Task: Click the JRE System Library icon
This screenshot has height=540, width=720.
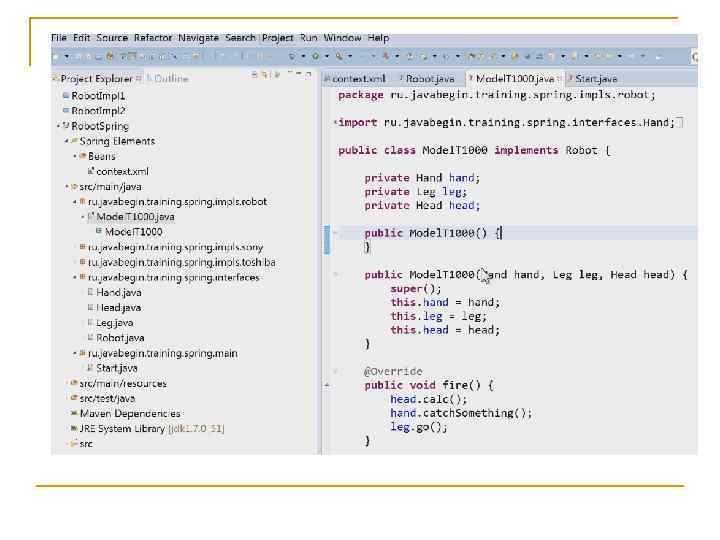Action: tap(73, 428)
